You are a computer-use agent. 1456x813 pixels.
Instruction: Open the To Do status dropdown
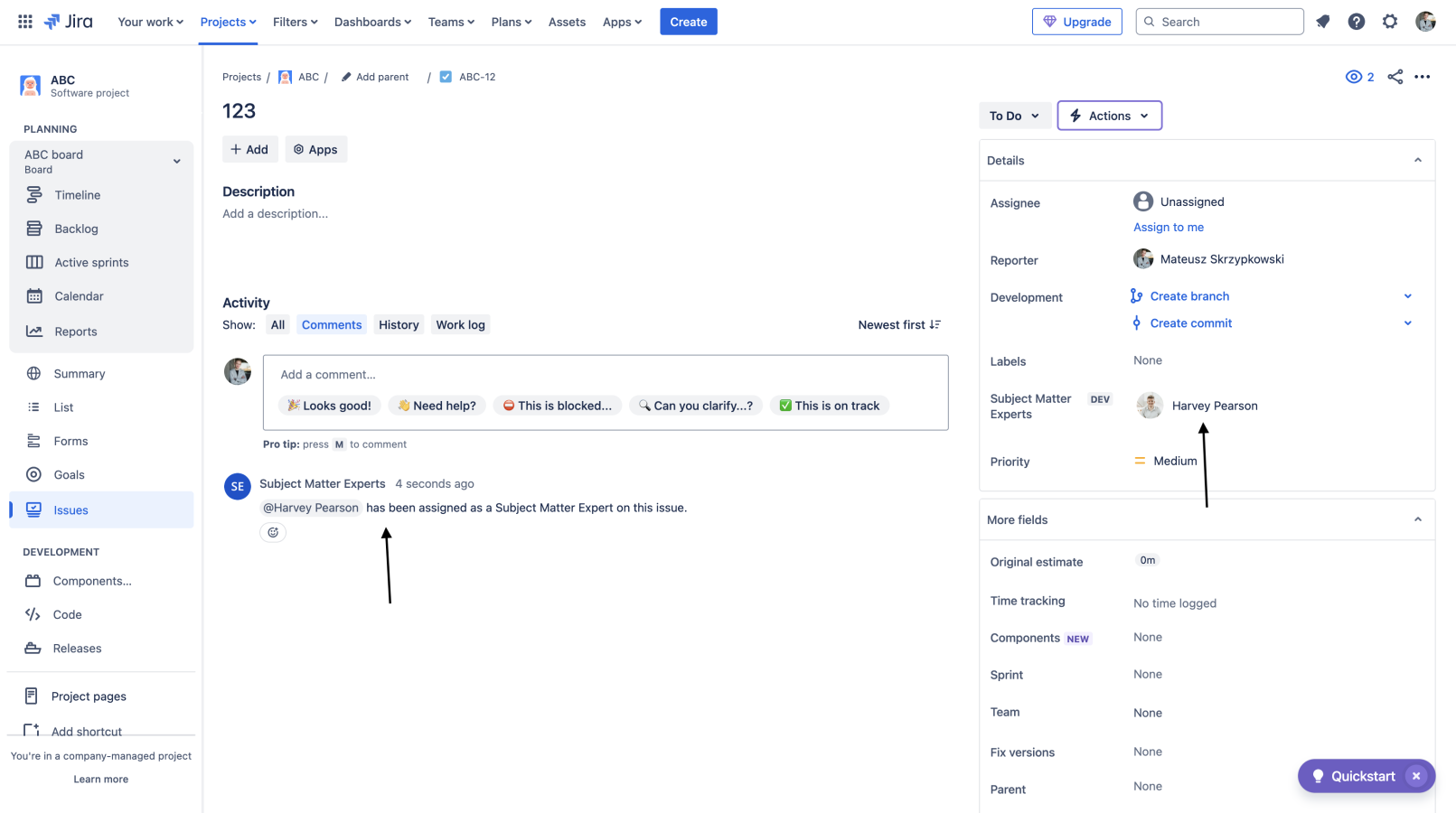[x=1014, y=116]
